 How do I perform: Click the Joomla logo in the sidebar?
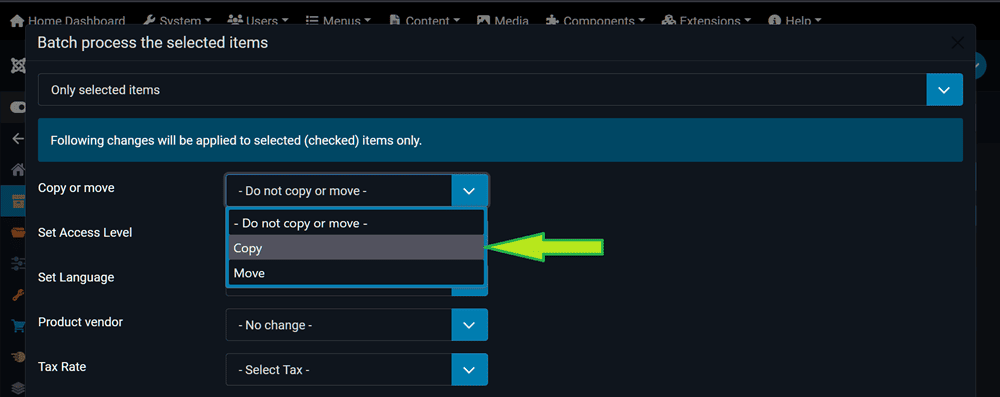point(18,65)
